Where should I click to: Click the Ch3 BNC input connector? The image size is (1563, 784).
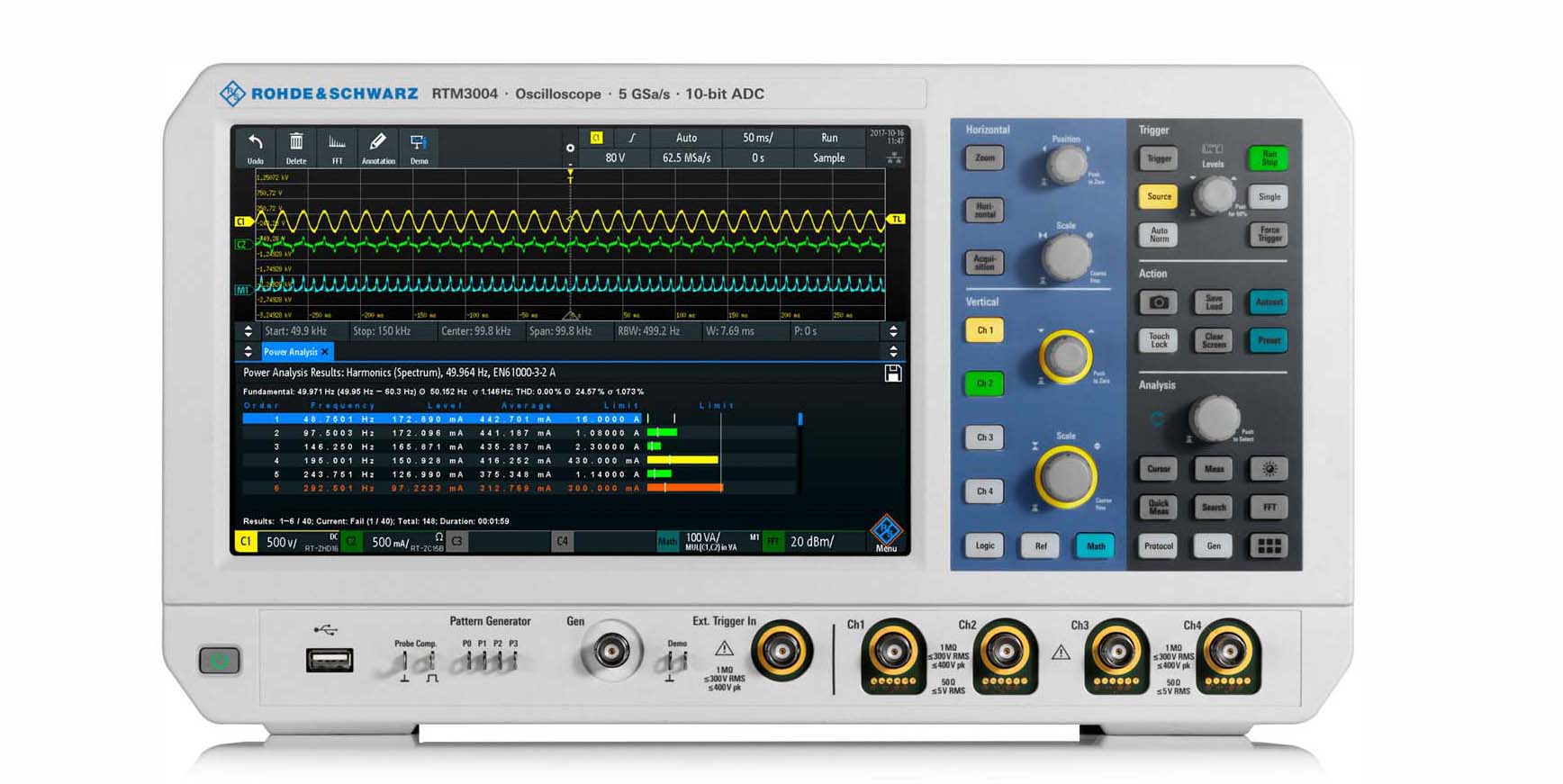pos(1117,655)
